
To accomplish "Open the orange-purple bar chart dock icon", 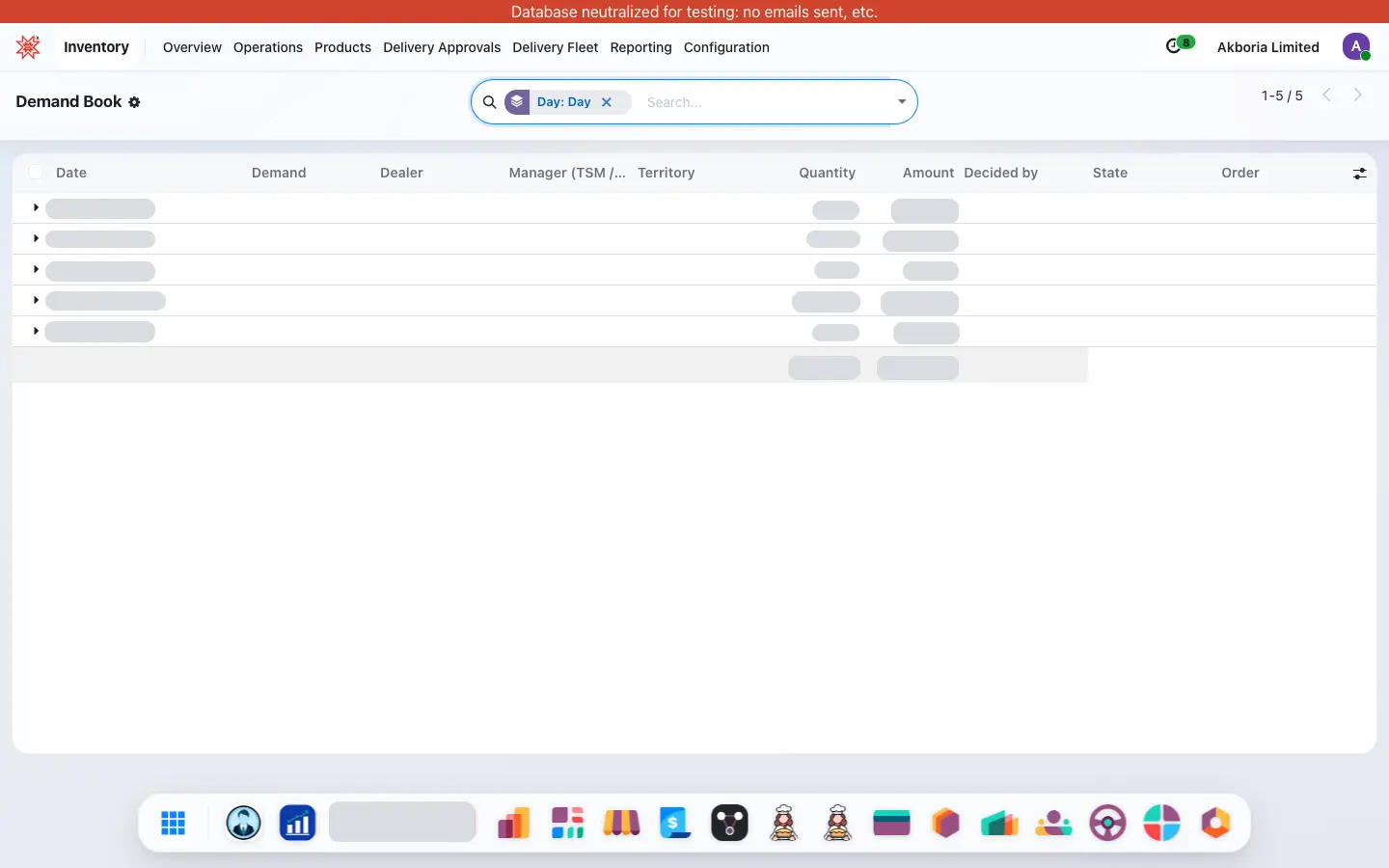I will [x=514, y=823].
